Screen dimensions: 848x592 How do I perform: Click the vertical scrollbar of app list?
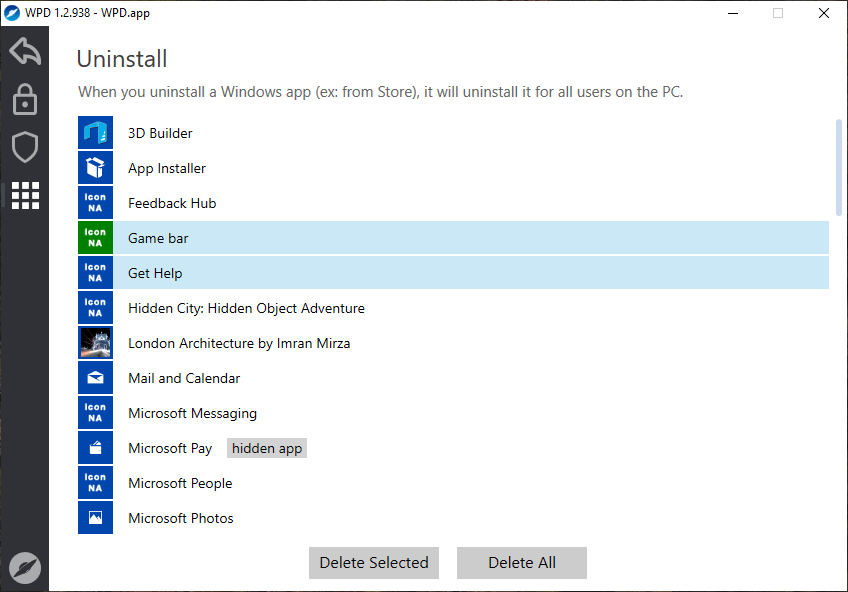click(839, 166)
